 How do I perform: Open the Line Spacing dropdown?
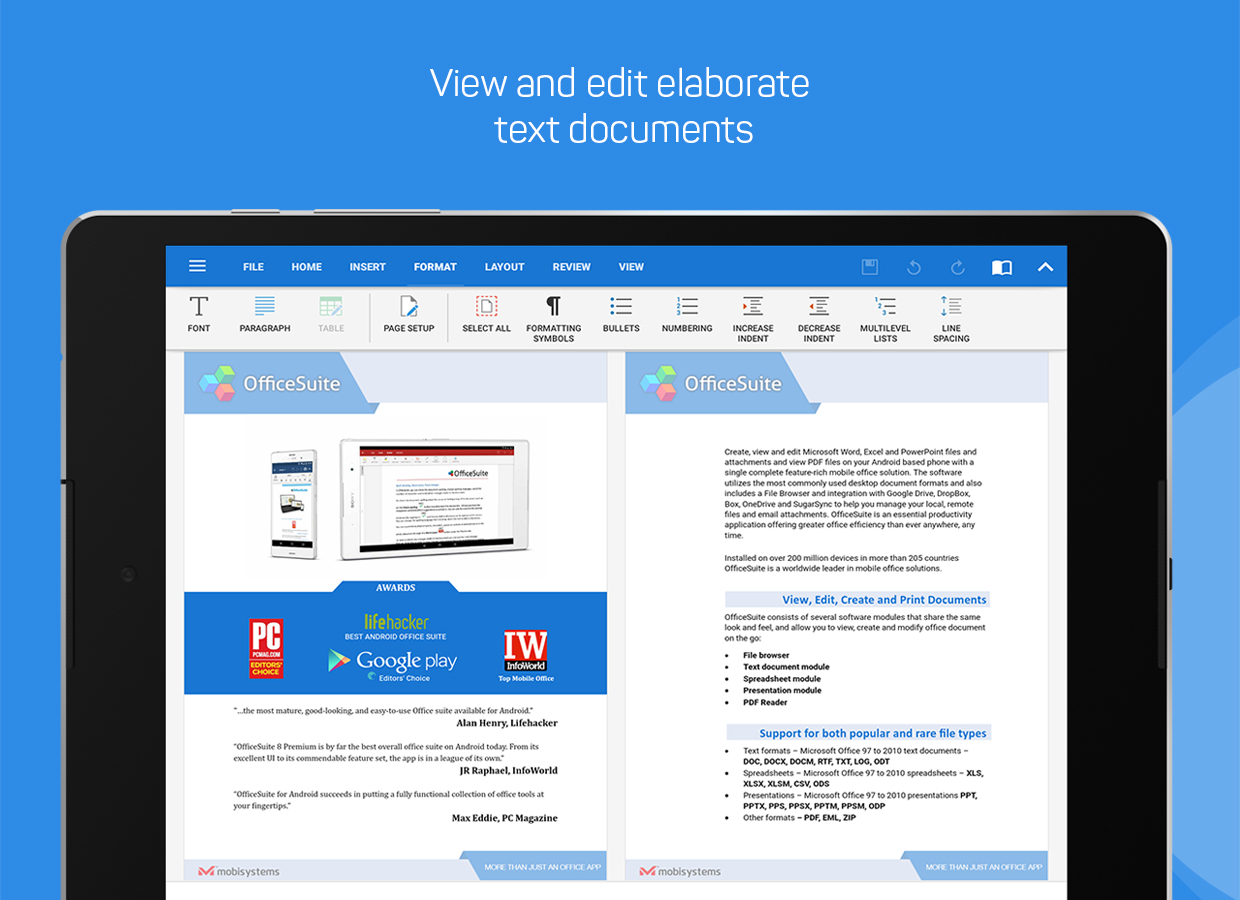(x=951, y=318)
